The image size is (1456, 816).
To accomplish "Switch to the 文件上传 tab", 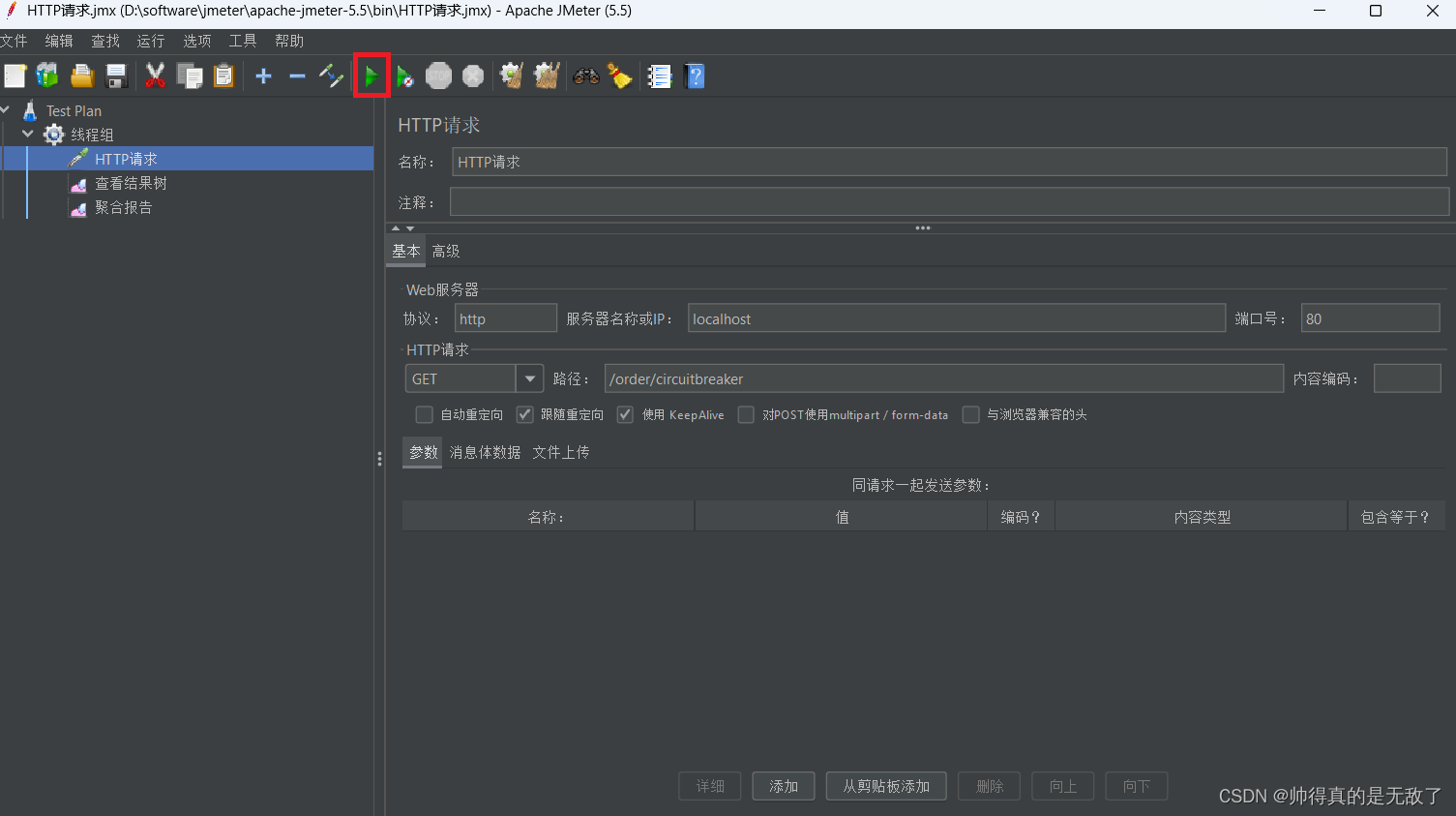I will click(561, 452).
